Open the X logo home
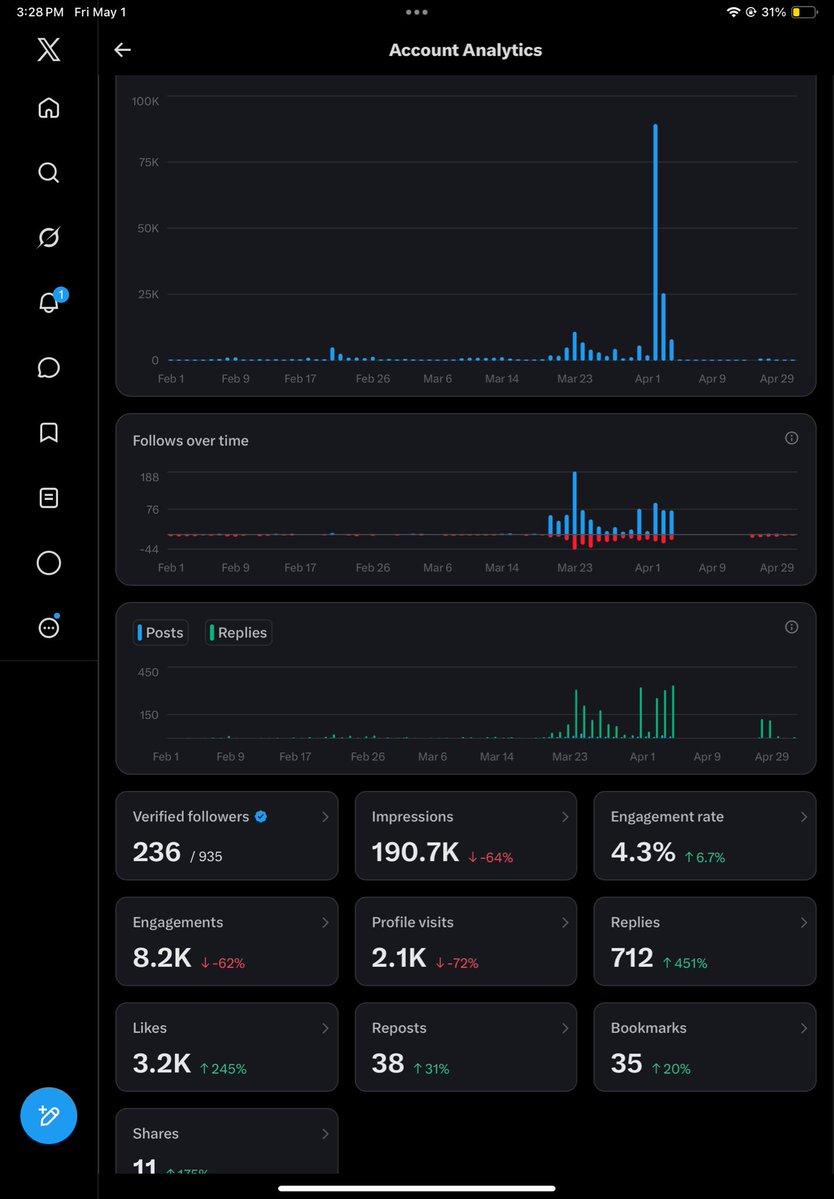Viewport: 834px width, 1199px height. coord(48,50)
